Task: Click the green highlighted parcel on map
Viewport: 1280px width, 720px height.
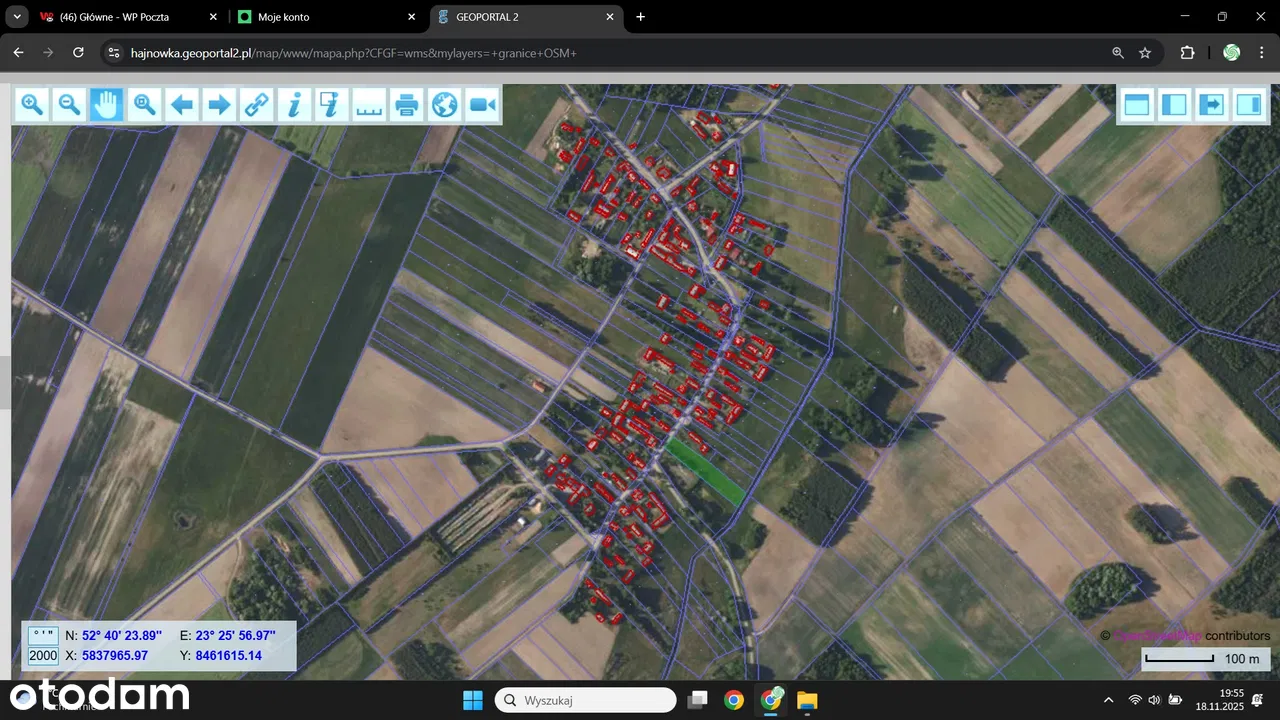Action: pos(705,470)
